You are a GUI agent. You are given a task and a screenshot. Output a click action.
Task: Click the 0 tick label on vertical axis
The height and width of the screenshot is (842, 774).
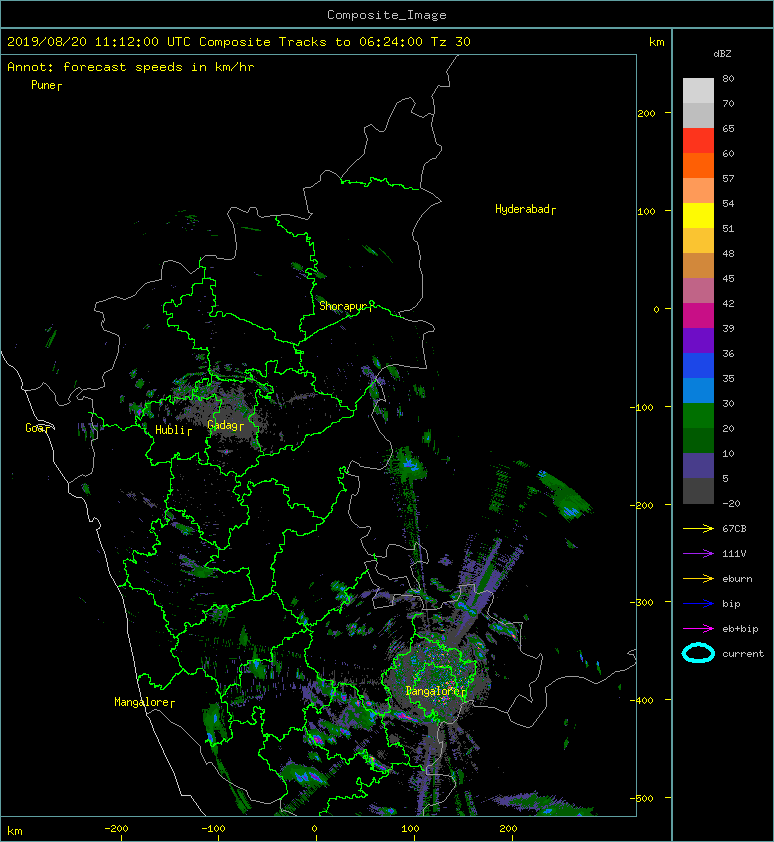point(656,309)
